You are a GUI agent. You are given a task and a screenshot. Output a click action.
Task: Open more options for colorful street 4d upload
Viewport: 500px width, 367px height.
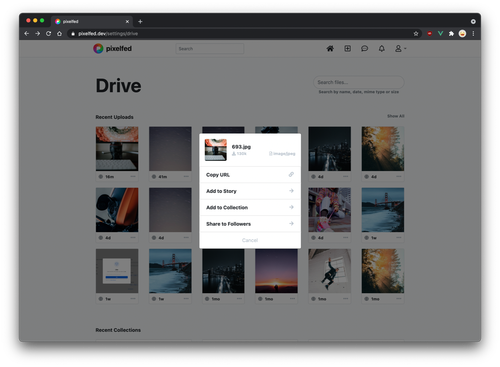point(345,238)
